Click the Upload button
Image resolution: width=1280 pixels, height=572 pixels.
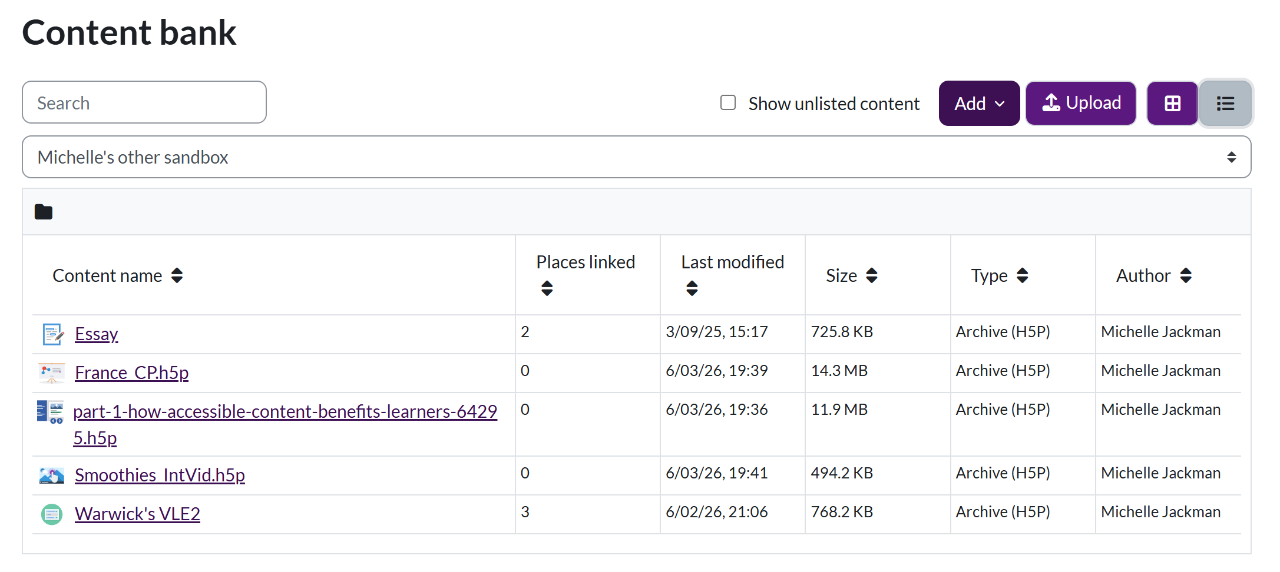(x=1080, y=103)
